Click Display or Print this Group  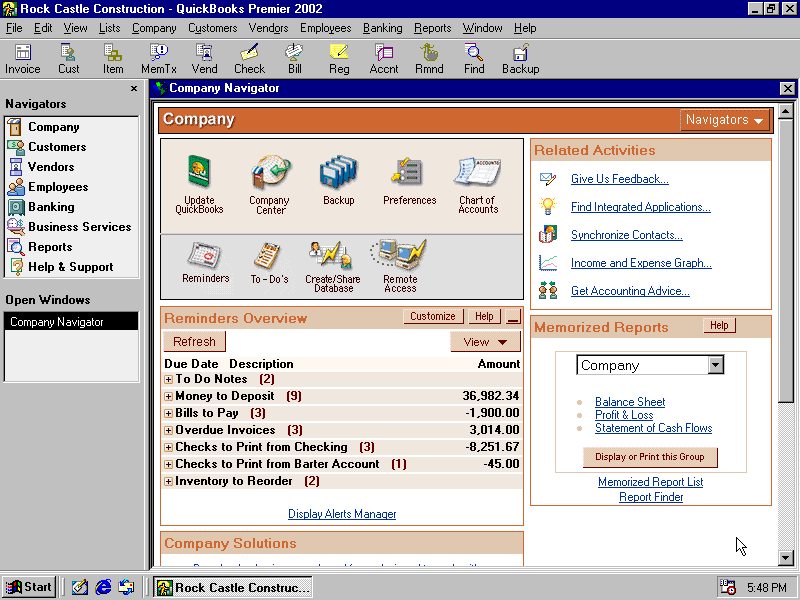[x=649, y=457]
